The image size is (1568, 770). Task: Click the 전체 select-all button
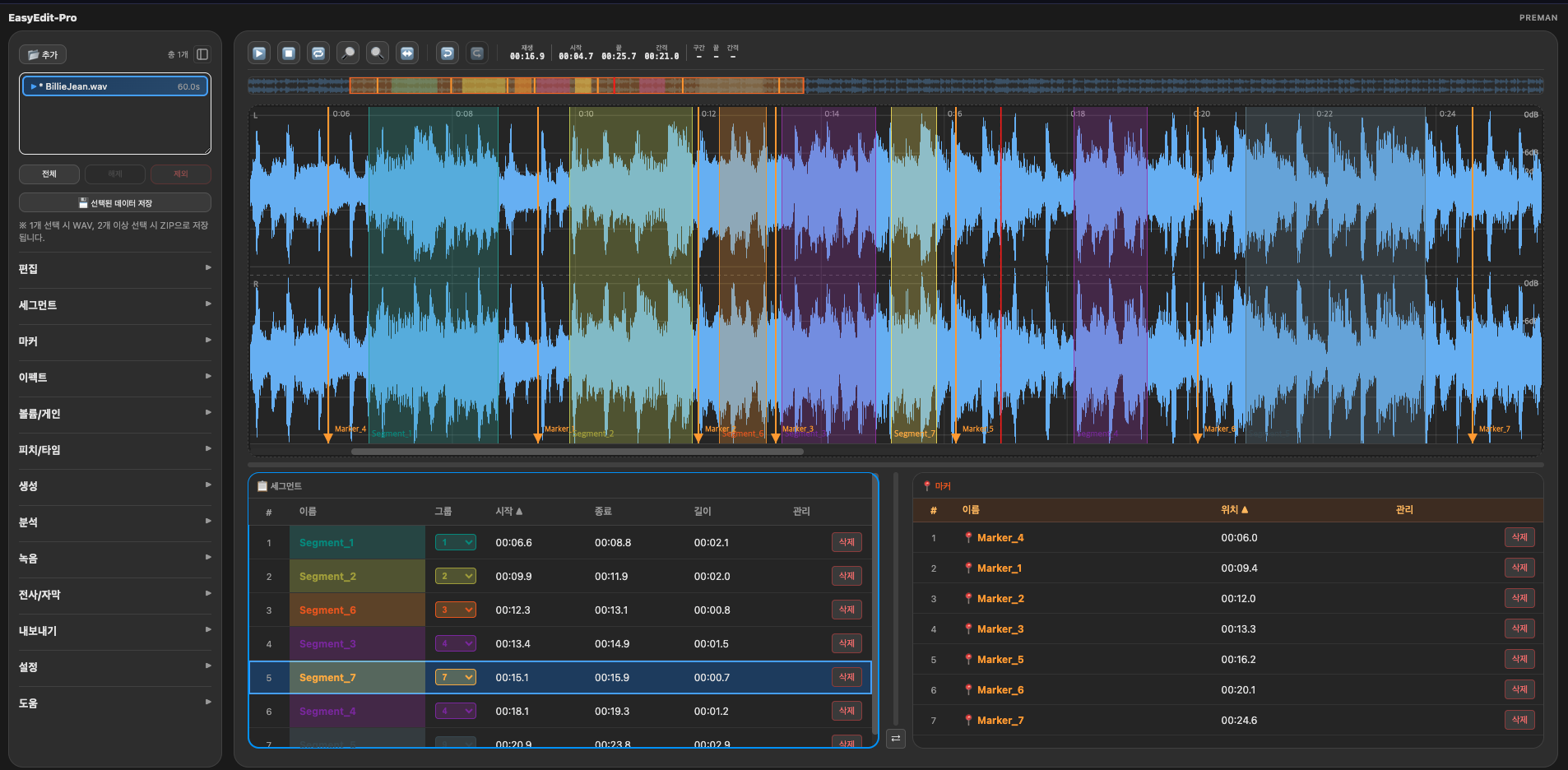coord(49,174)
